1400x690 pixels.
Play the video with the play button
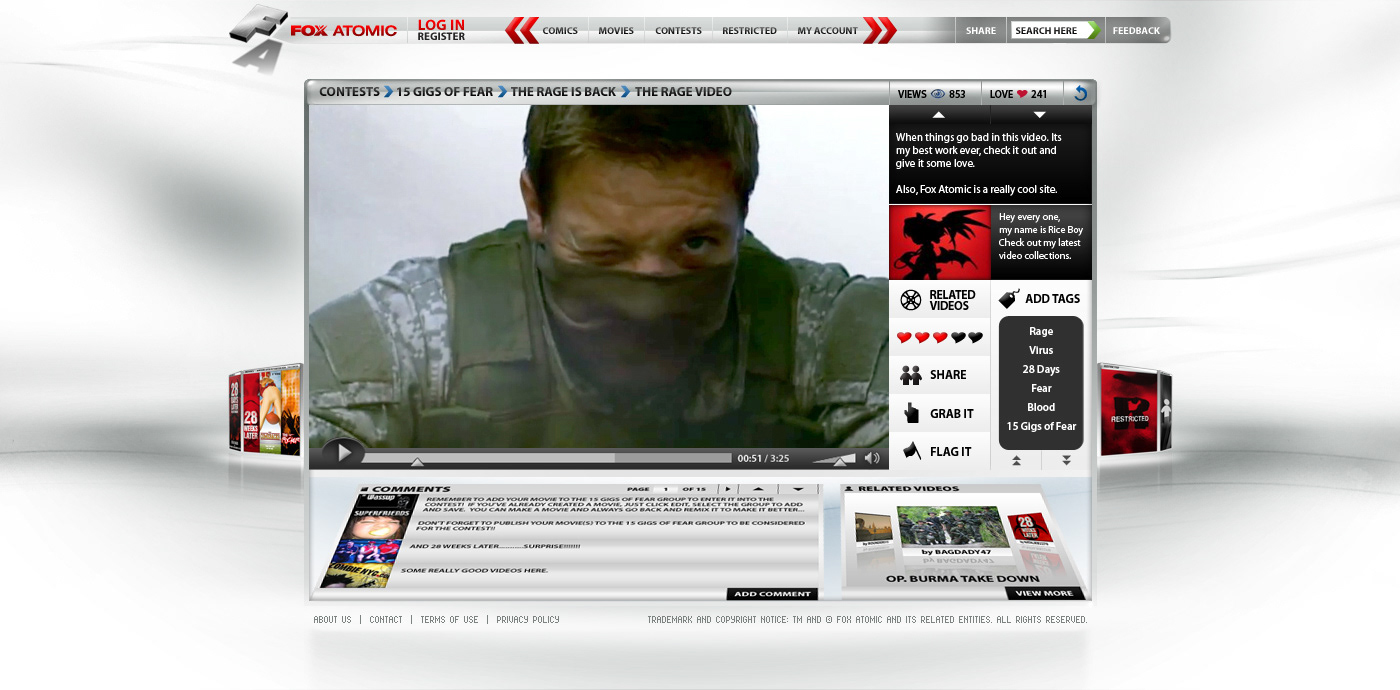(343, 453)
